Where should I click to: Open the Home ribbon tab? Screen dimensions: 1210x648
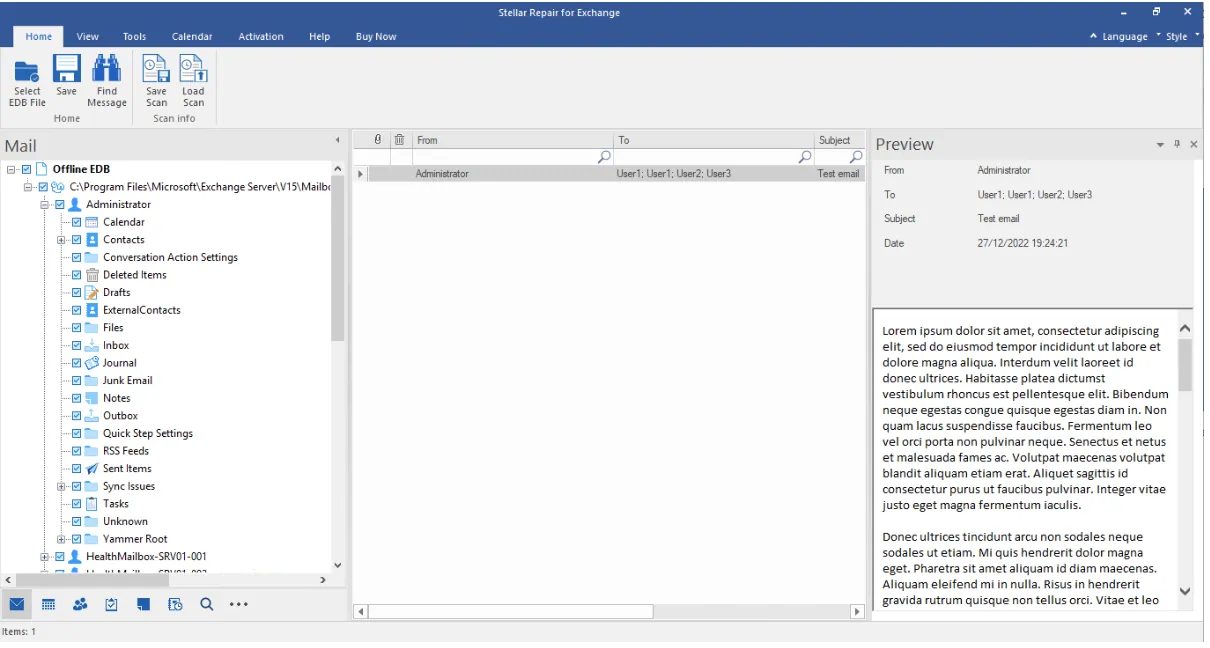39,36
